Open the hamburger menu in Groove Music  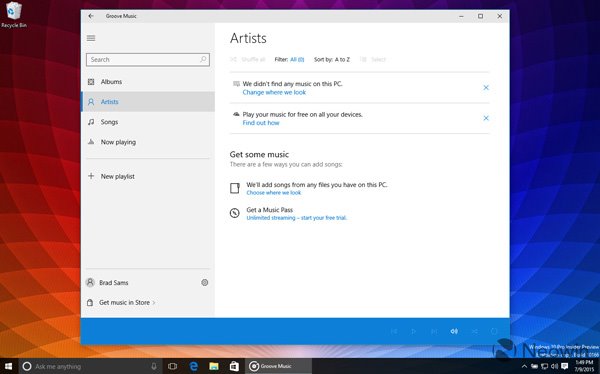click(x=91, y=38)
